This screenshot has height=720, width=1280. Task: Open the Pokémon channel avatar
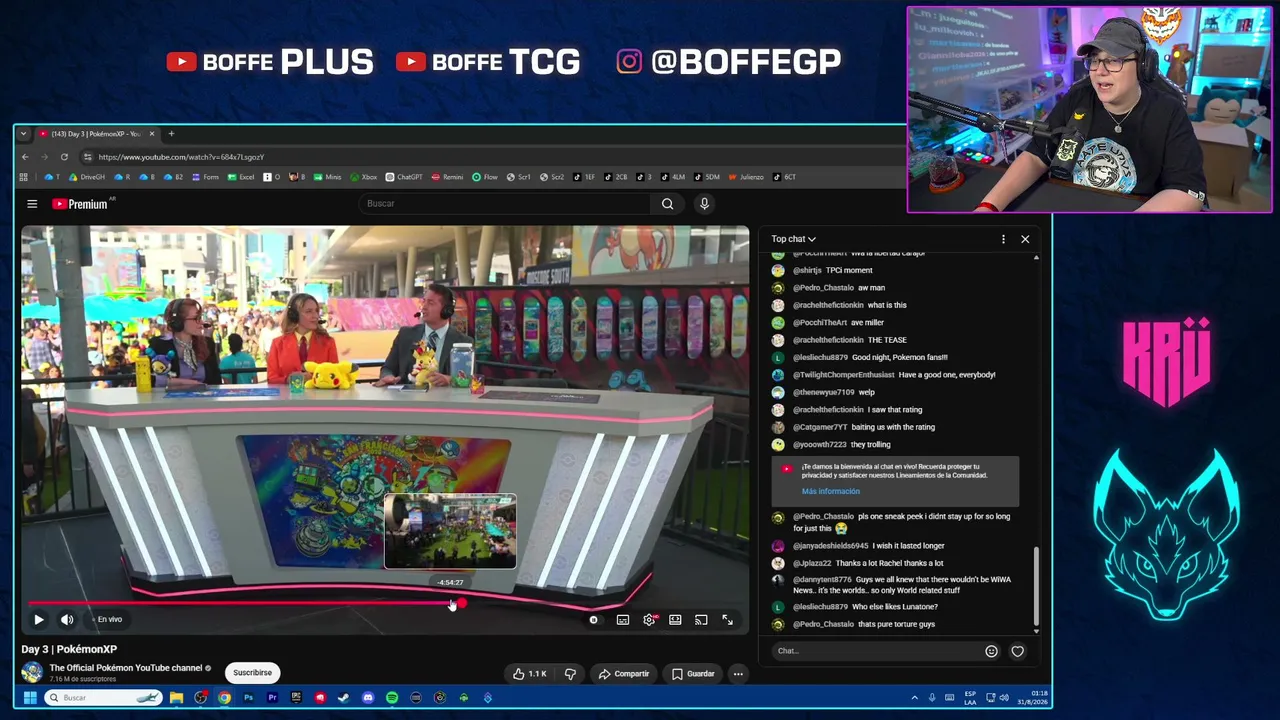pyautogui.click(x=32, y=673)
